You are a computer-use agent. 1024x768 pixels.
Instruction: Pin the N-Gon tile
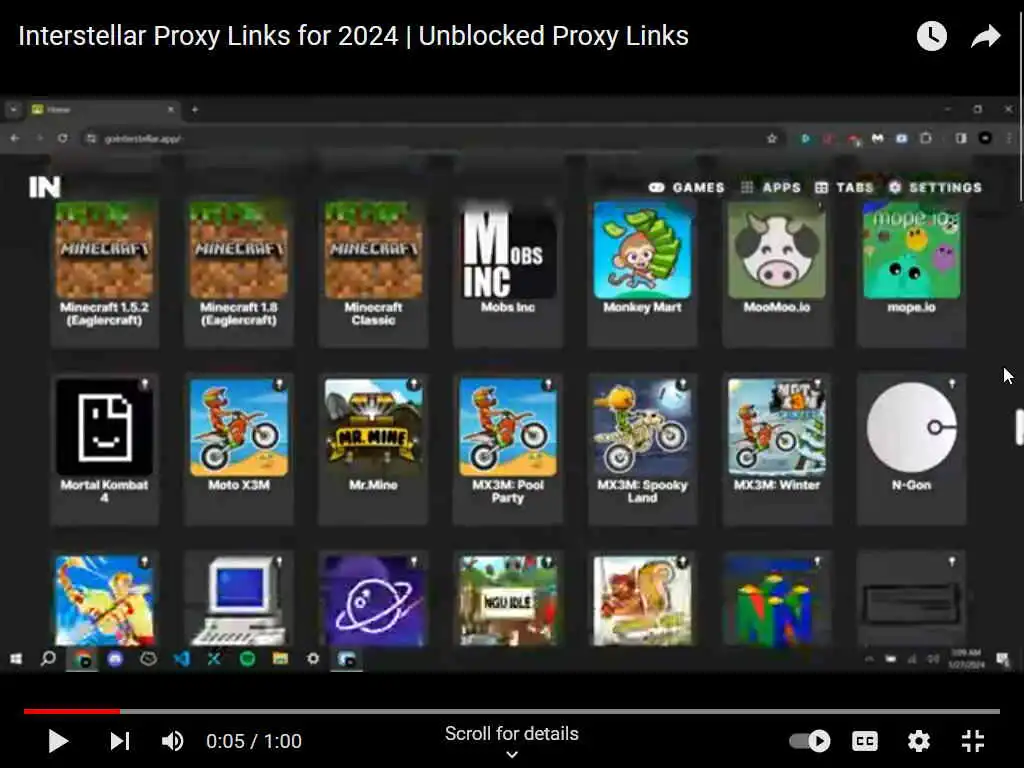tap(952, 383)
